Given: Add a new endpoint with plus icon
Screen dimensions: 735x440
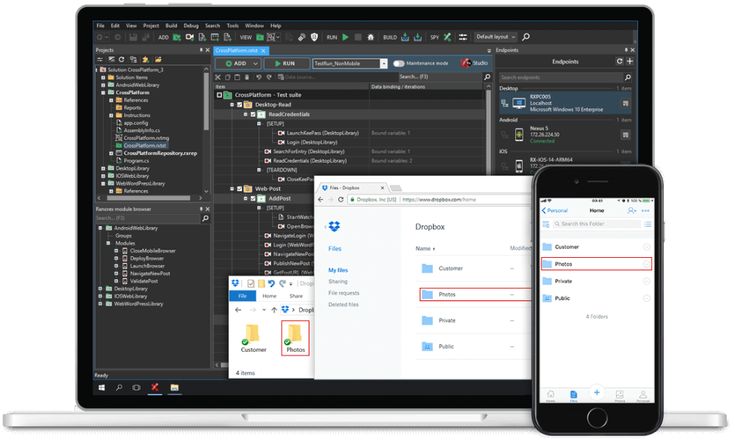Looking at the screenshot, I should tap(630, 61).
